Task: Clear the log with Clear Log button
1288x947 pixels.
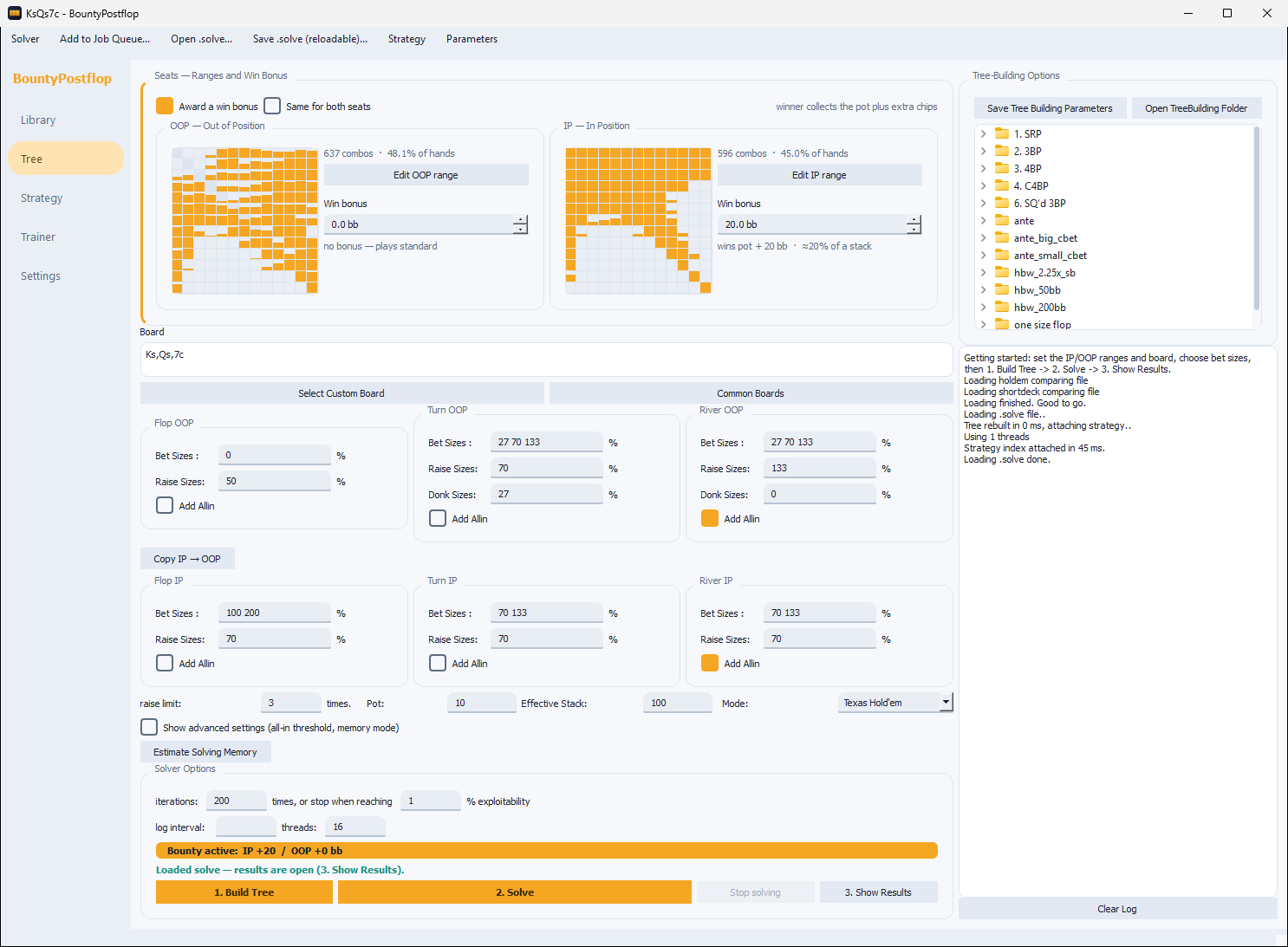Action: pyautogui.click(x=1117, y=909)
